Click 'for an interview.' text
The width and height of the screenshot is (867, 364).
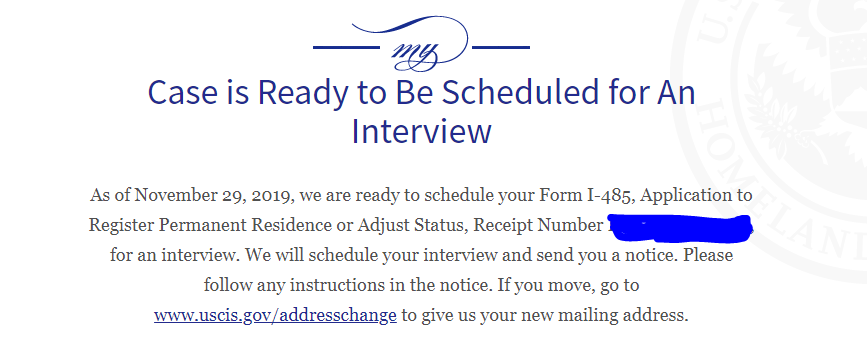pyautogui.click(x=175, y=256)
